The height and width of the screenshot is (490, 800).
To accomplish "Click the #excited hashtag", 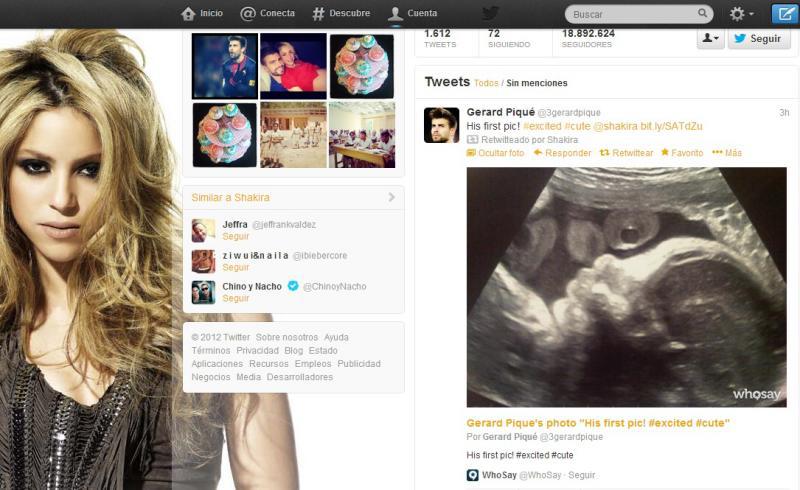I will pyautogui.click(x=542, y=126).
